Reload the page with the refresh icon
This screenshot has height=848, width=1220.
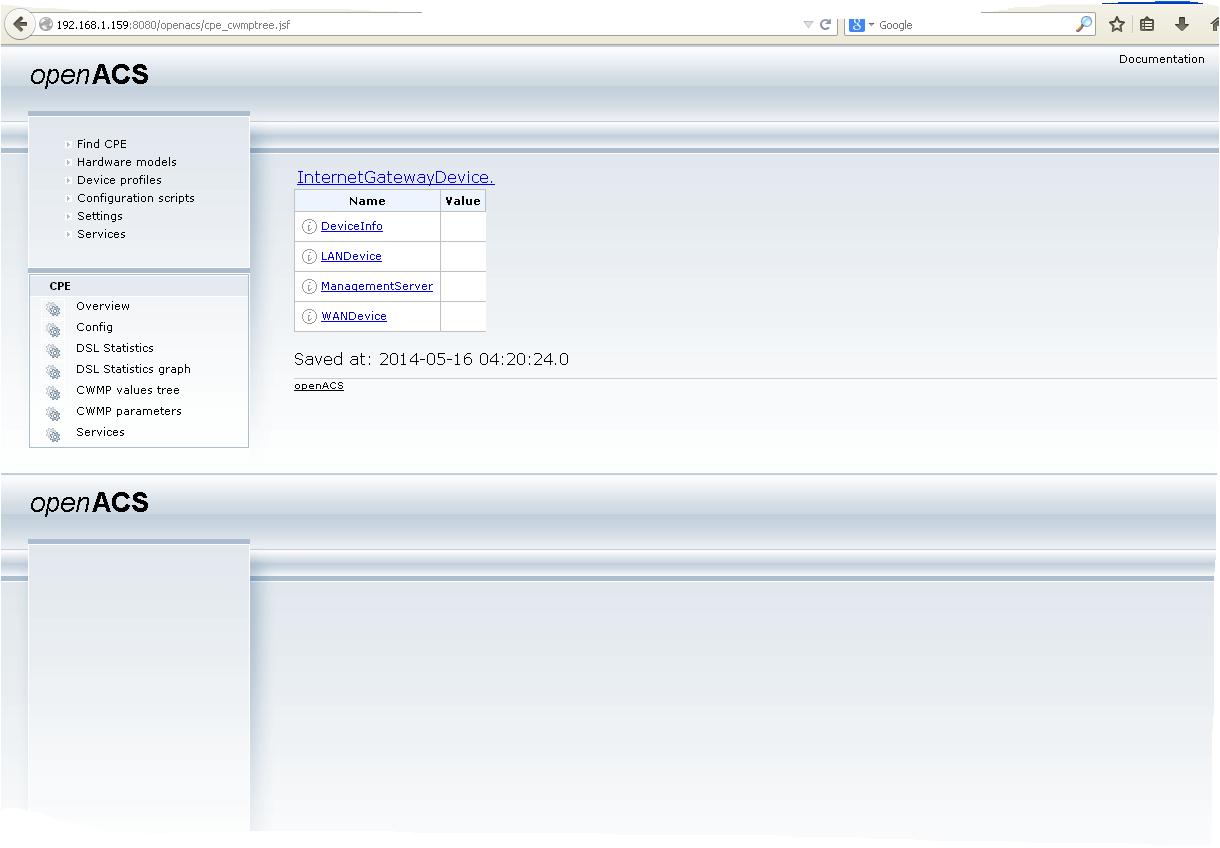coord(826,25)
